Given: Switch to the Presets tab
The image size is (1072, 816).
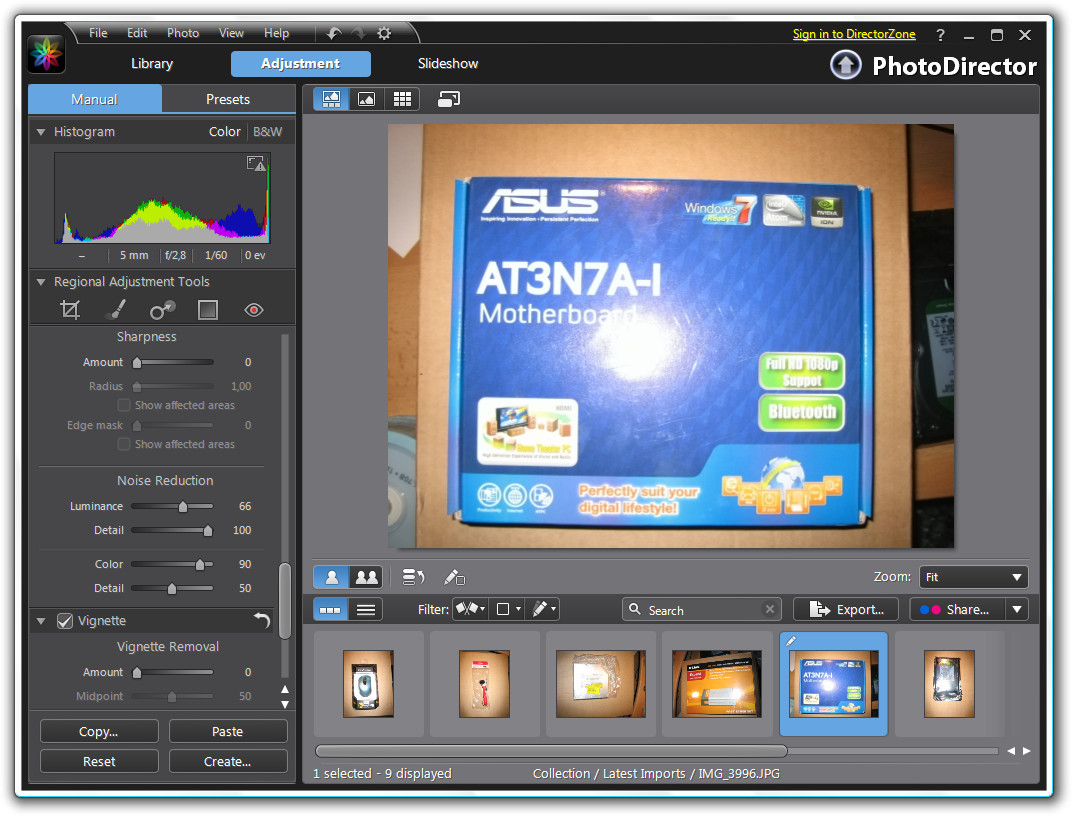Looking at the screenshot, I should click(228, 99).
